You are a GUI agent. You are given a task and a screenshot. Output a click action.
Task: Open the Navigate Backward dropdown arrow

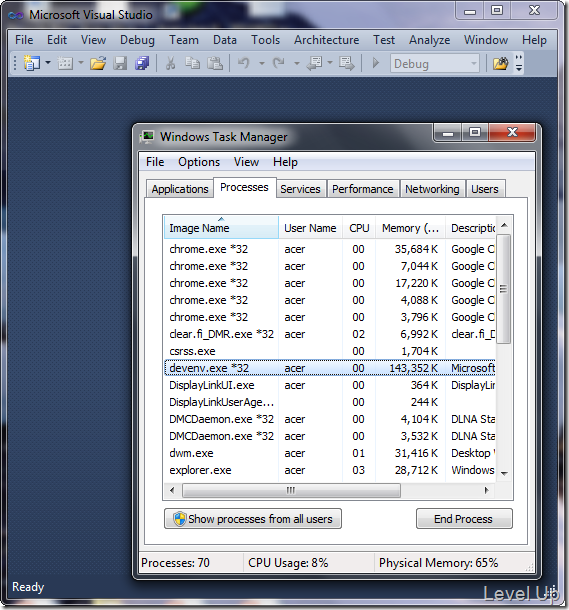pyautogui.click(x=330, y=63)
